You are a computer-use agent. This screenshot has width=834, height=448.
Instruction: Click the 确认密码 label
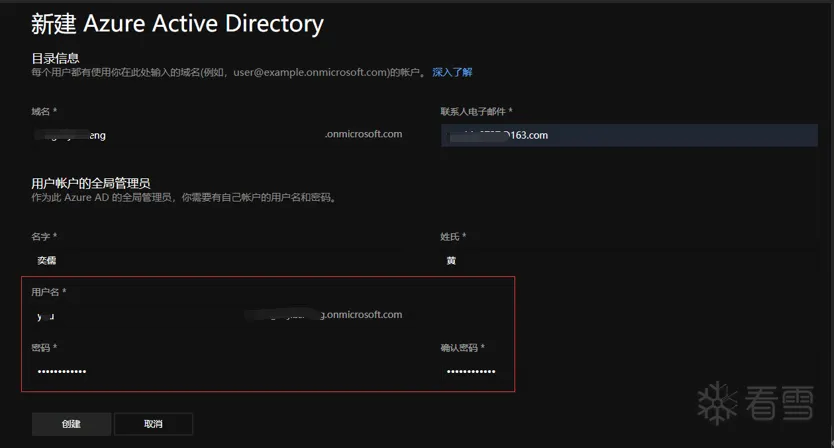(x=462, y=347)
